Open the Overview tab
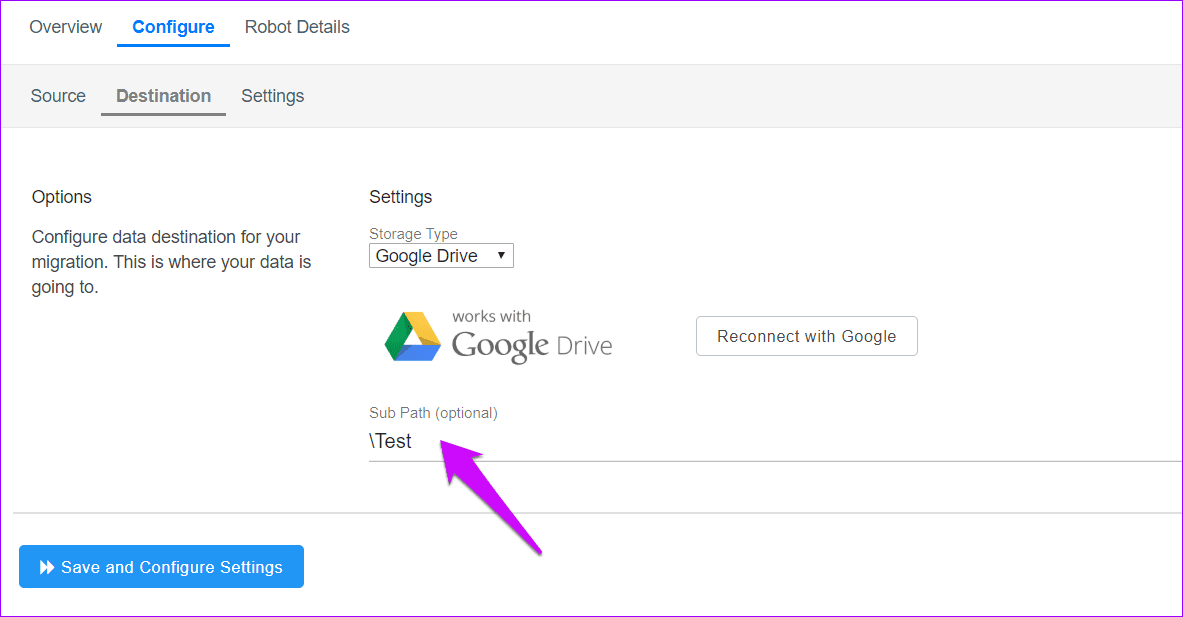The image size is (1183, 617). click(x=66, y=27)
